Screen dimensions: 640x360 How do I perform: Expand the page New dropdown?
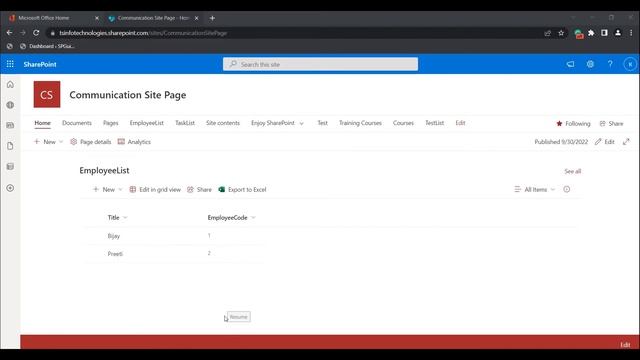click(x=49, y=142)
